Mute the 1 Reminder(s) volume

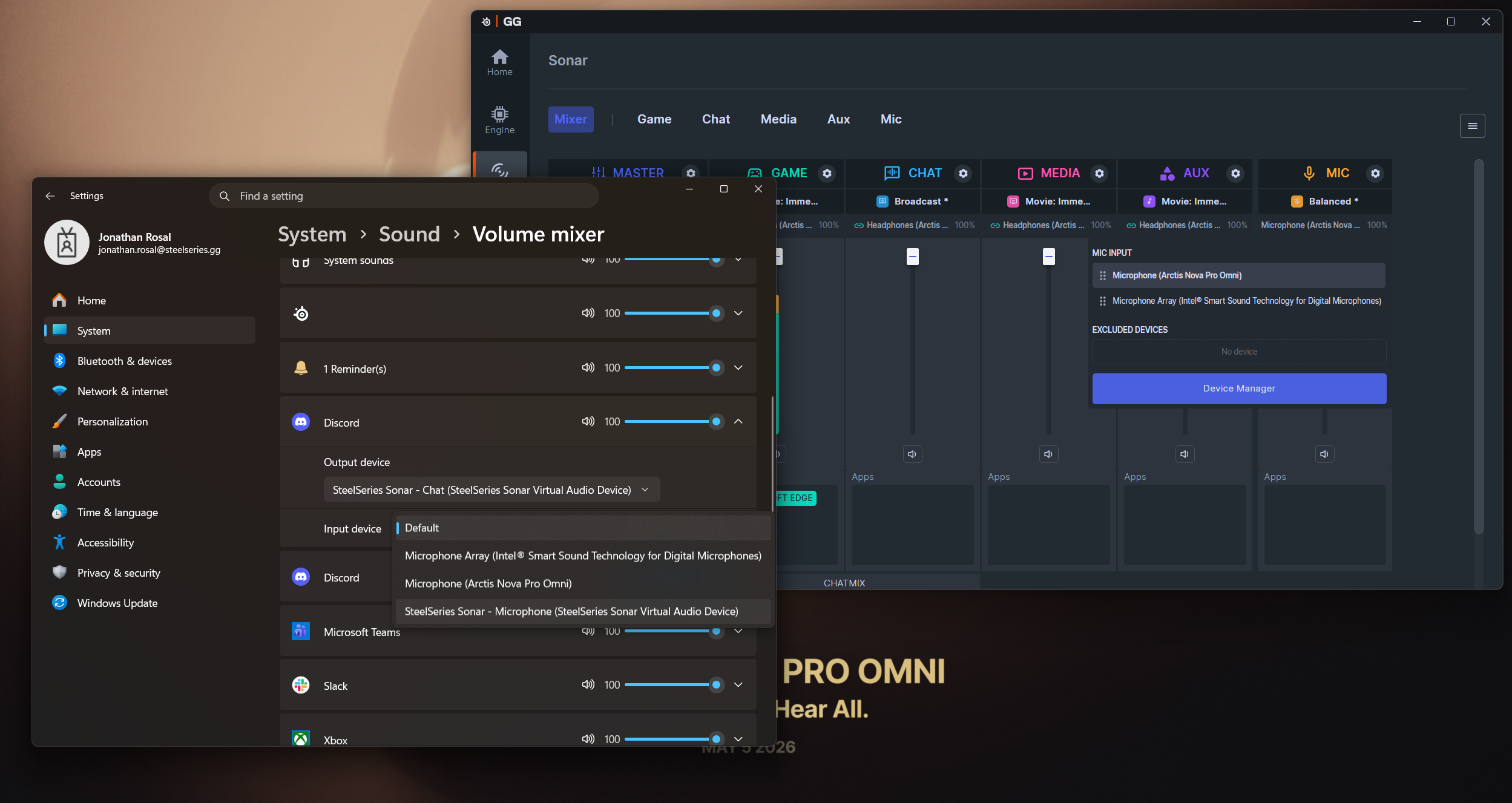(x=588, y=367)
